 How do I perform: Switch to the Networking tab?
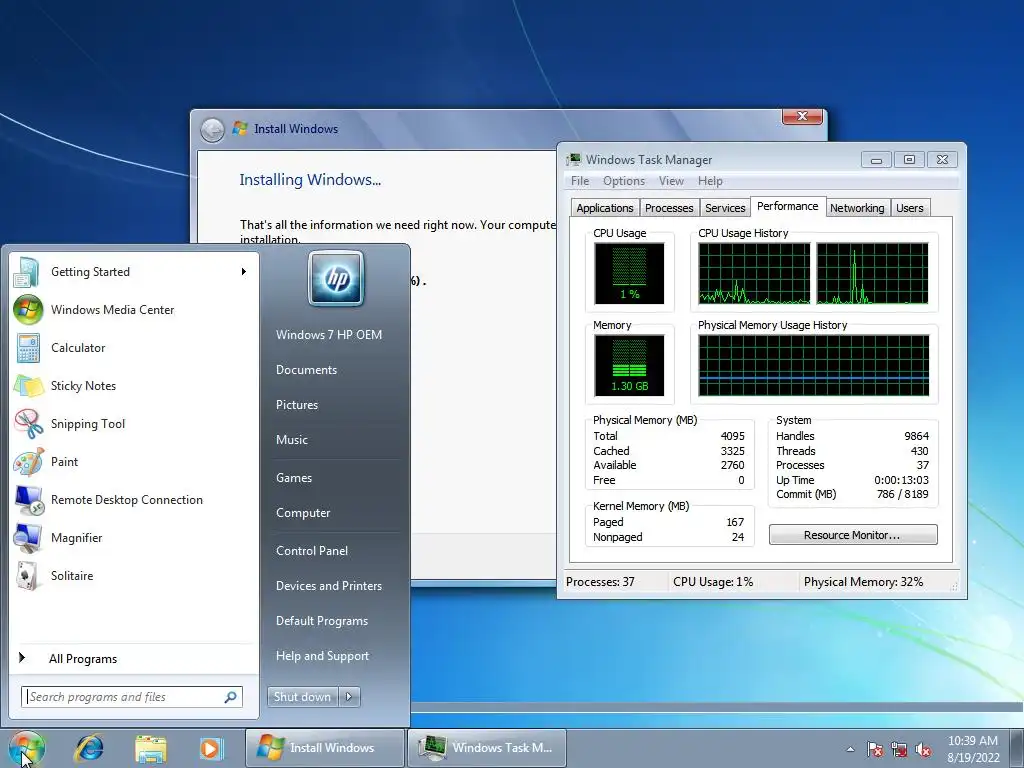tap(857, 208)
